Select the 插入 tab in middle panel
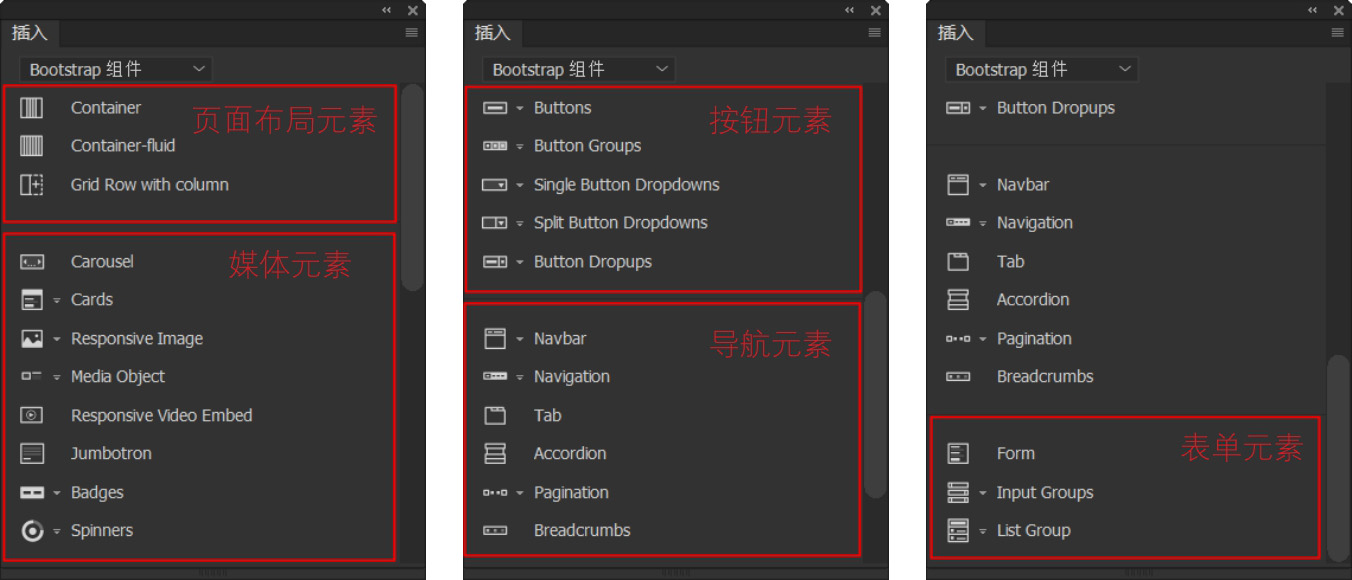This screenshot has height=580, width=1352. pyautogui.click(x=493, y=33)
